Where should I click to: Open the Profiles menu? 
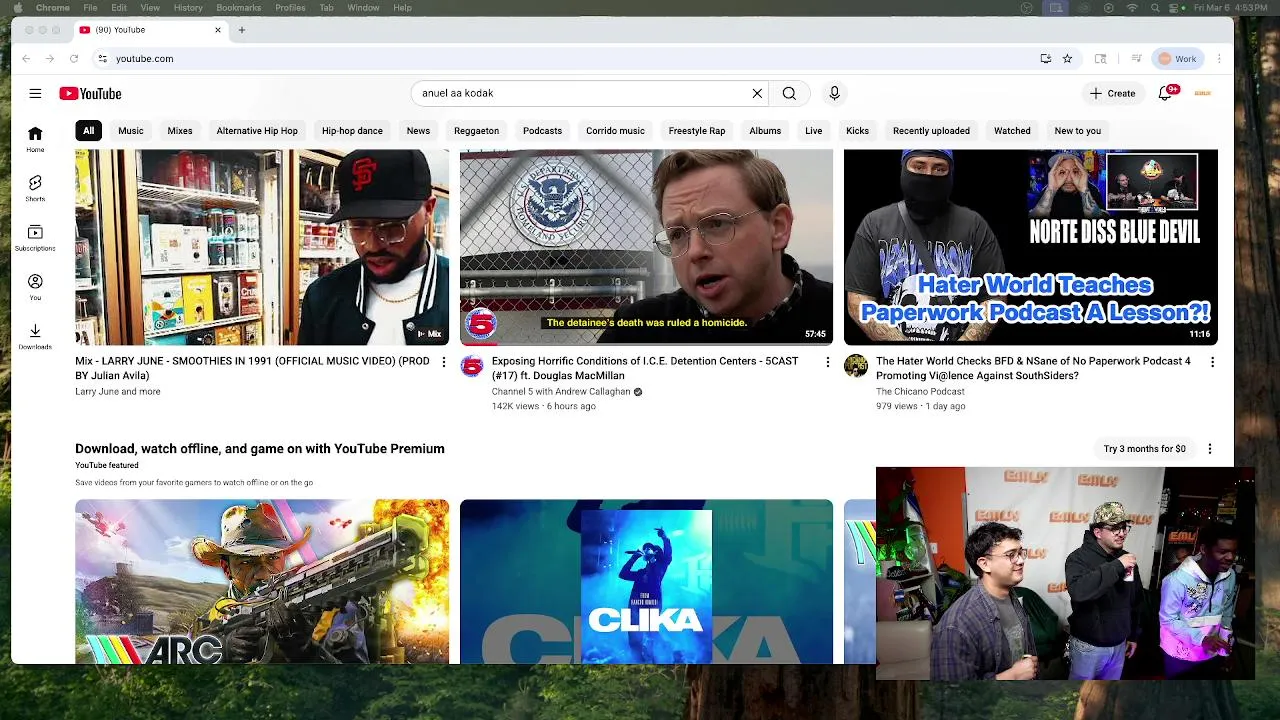[x=290, y=8]
